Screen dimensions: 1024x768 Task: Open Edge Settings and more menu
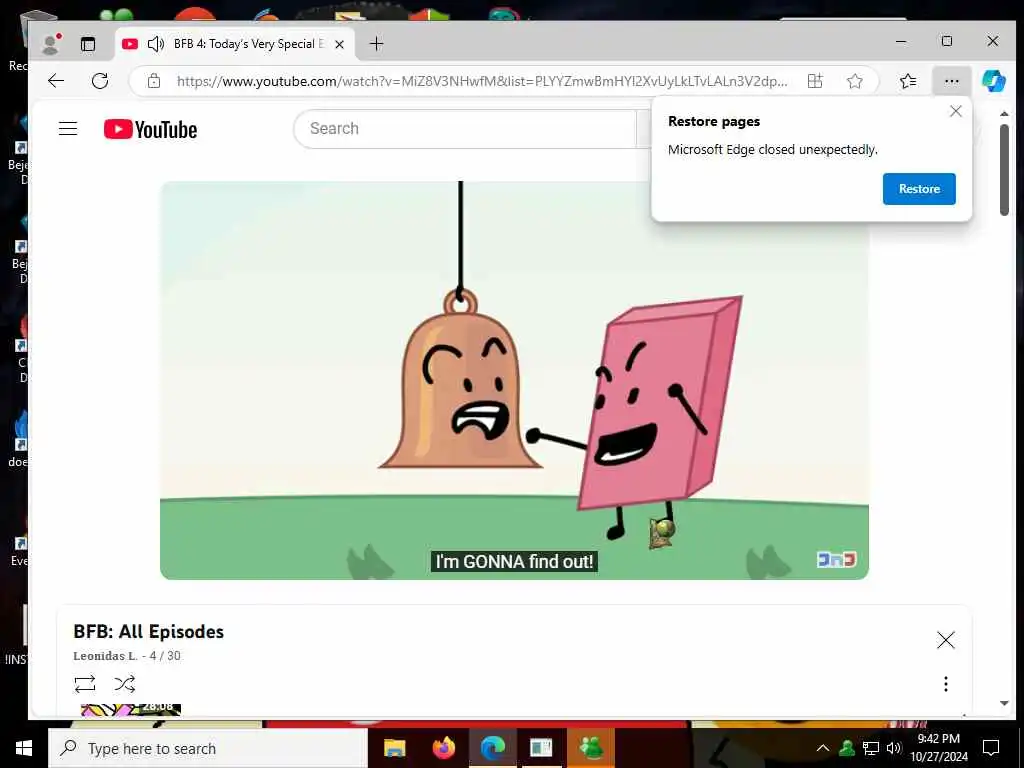[x=952, y=81]
